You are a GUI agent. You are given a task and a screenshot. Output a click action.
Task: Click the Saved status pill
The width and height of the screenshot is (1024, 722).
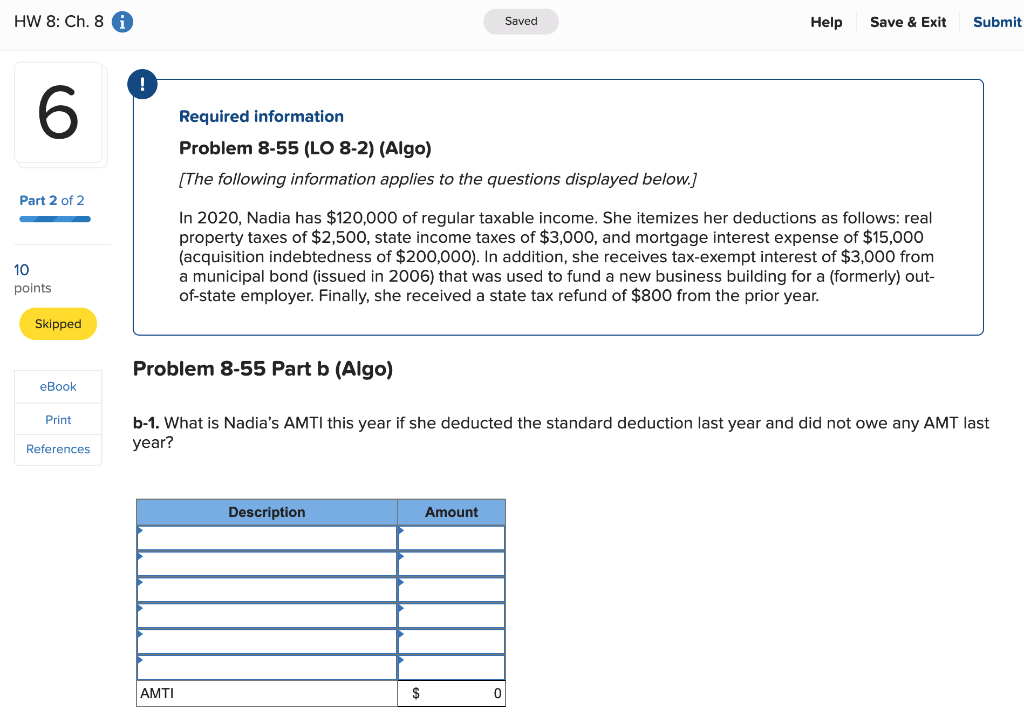pos(520,22)
